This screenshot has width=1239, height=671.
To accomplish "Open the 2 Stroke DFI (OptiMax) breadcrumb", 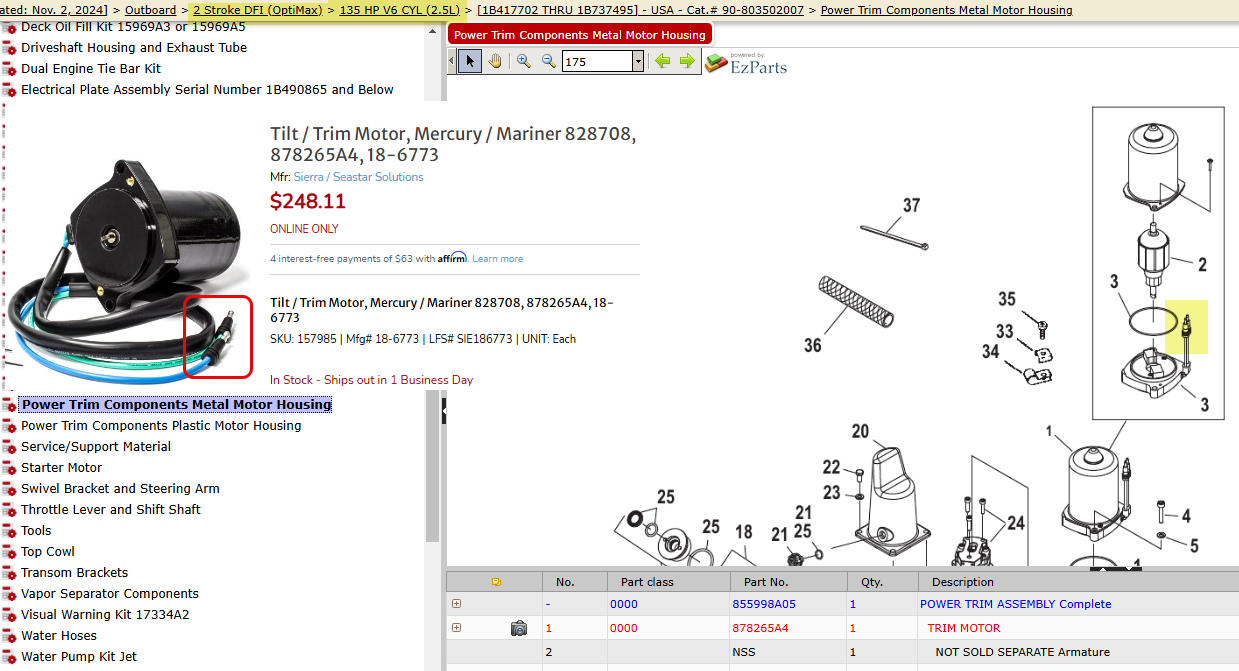I will coord(257,10).
